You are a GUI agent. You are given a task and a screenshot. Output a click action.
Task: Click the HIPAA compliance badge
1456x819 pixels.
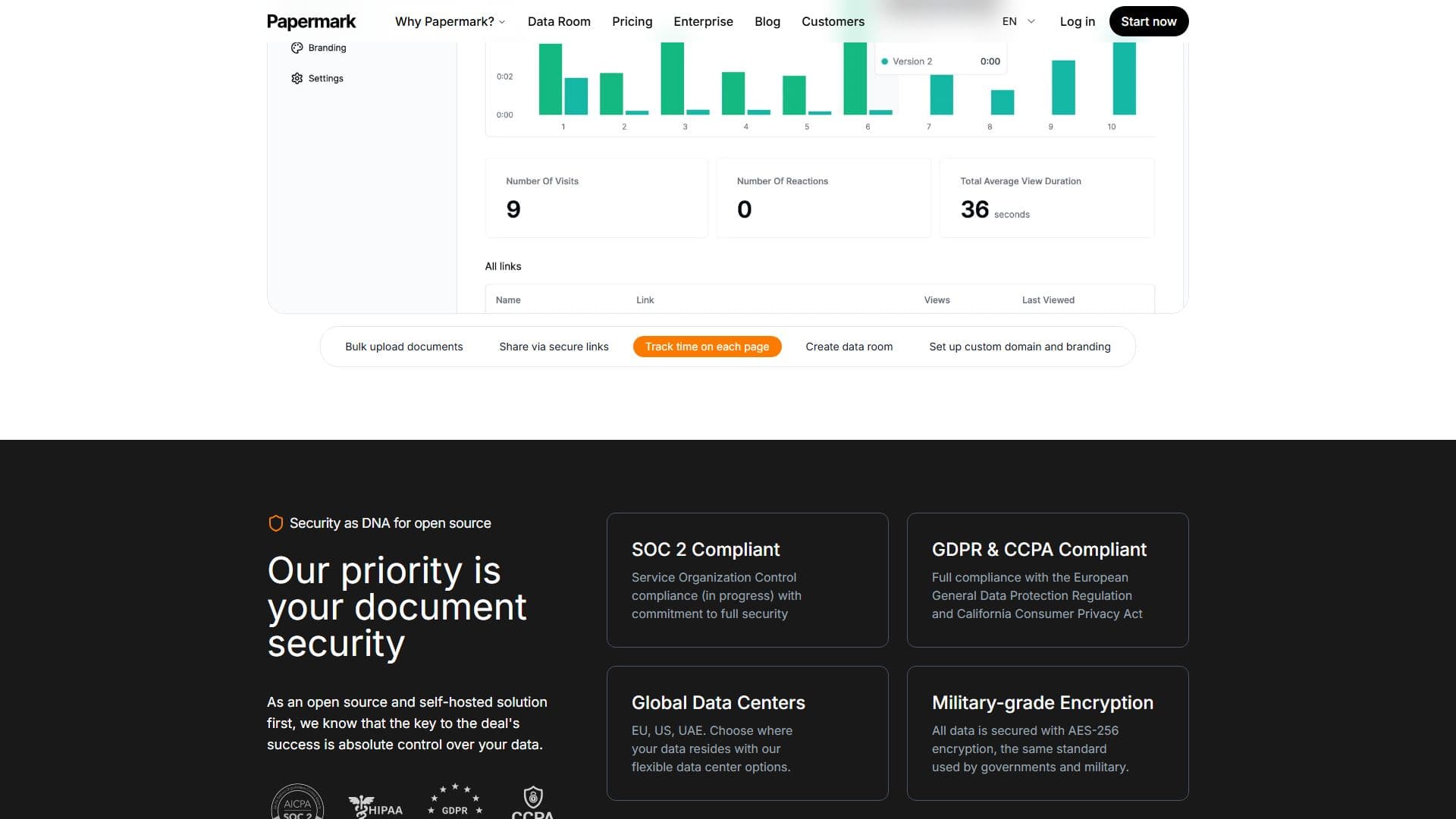[x=375, y=806]
